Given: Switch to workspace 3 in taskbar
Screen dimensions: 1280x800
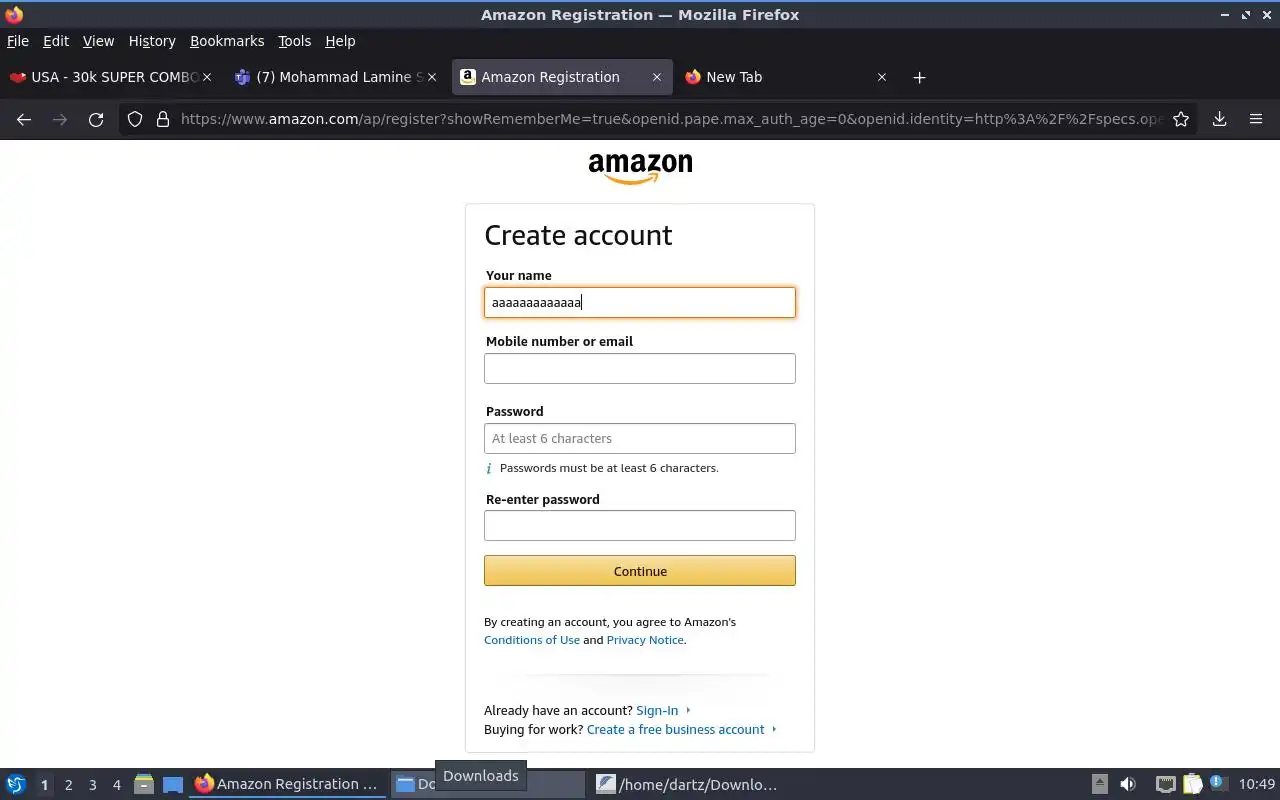Looking at the screenshot, I should point(92,785).
